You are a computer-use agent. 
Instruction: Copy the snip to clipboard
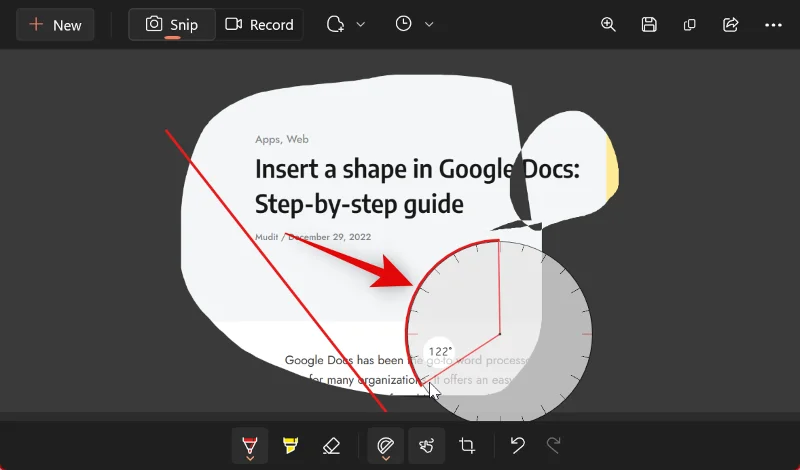point(689,25)
